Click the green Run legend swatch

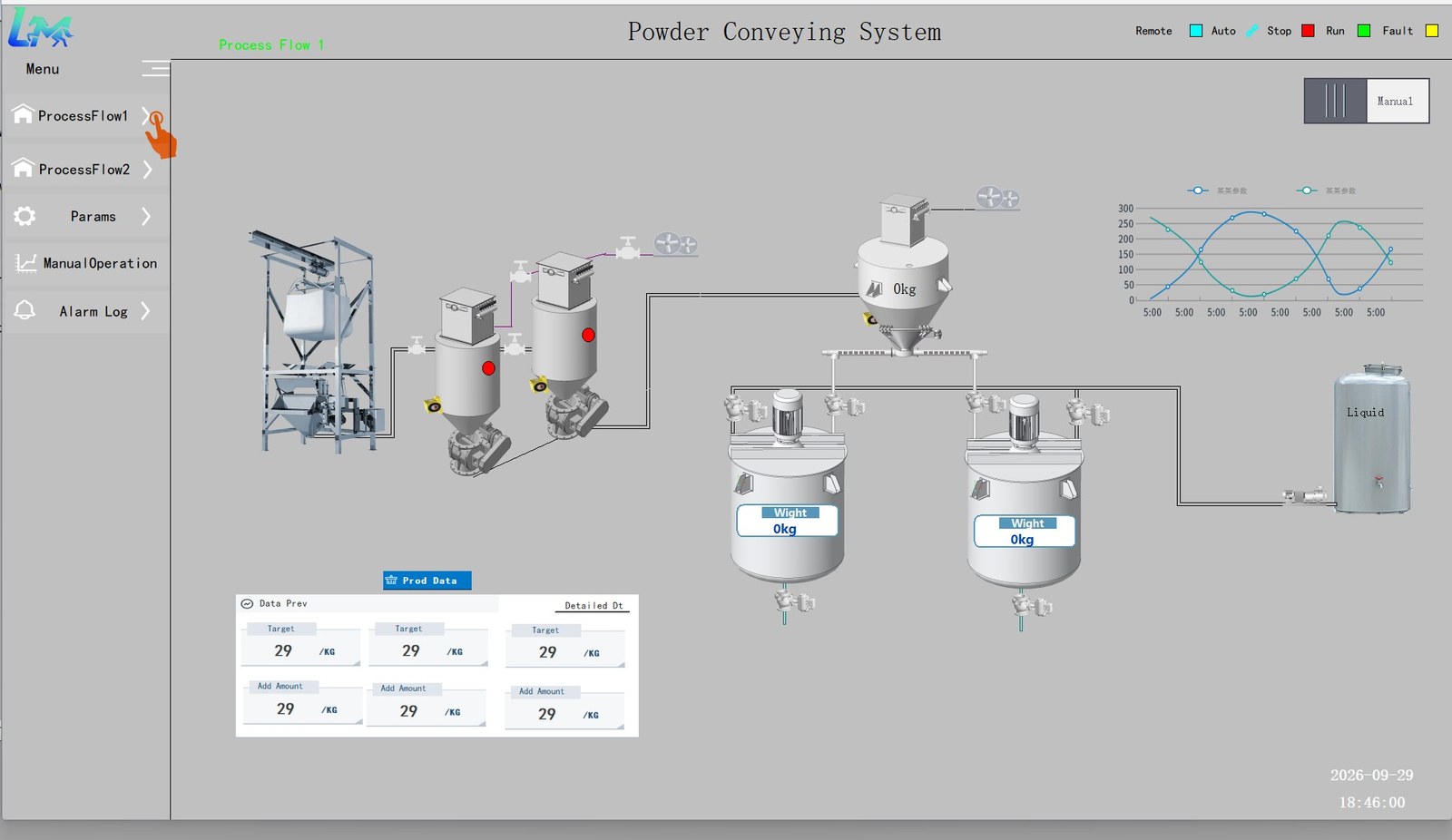[1363, 31]
